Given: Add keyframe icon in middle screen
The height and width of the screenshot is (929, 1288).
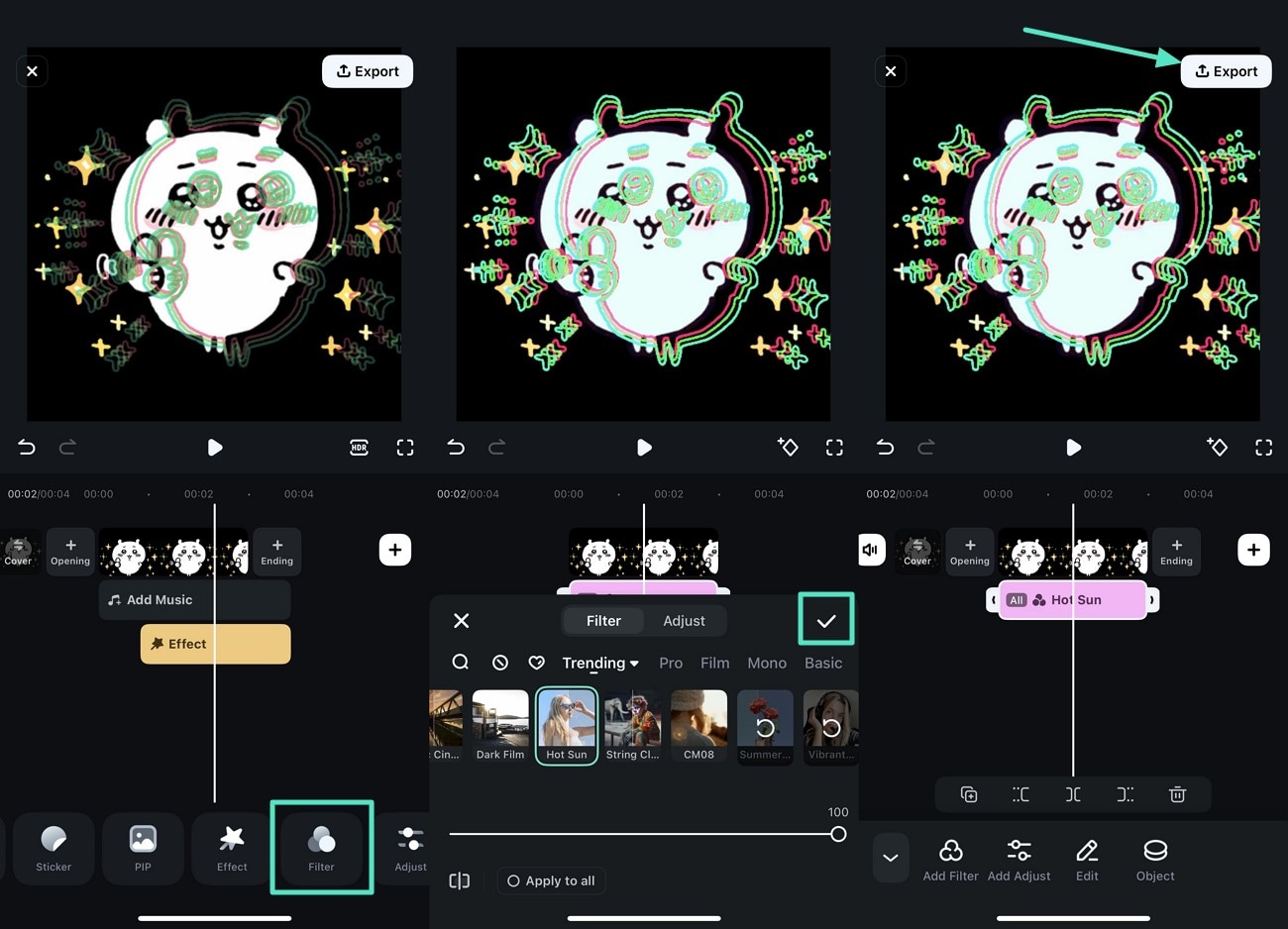Looking at the screenshot, I should (x=788, y=448).
